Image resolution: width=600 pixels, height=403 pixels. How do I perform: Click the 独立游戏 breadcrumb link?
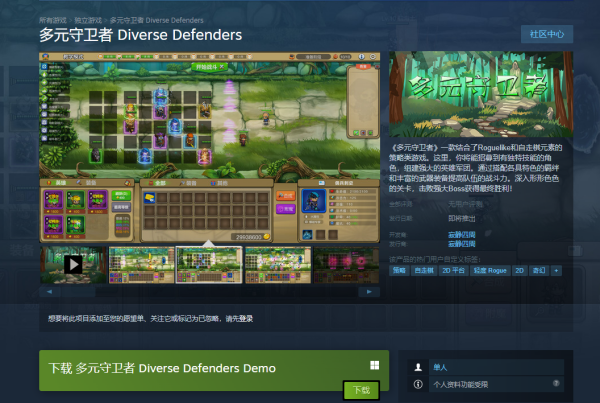pos(88,20)
